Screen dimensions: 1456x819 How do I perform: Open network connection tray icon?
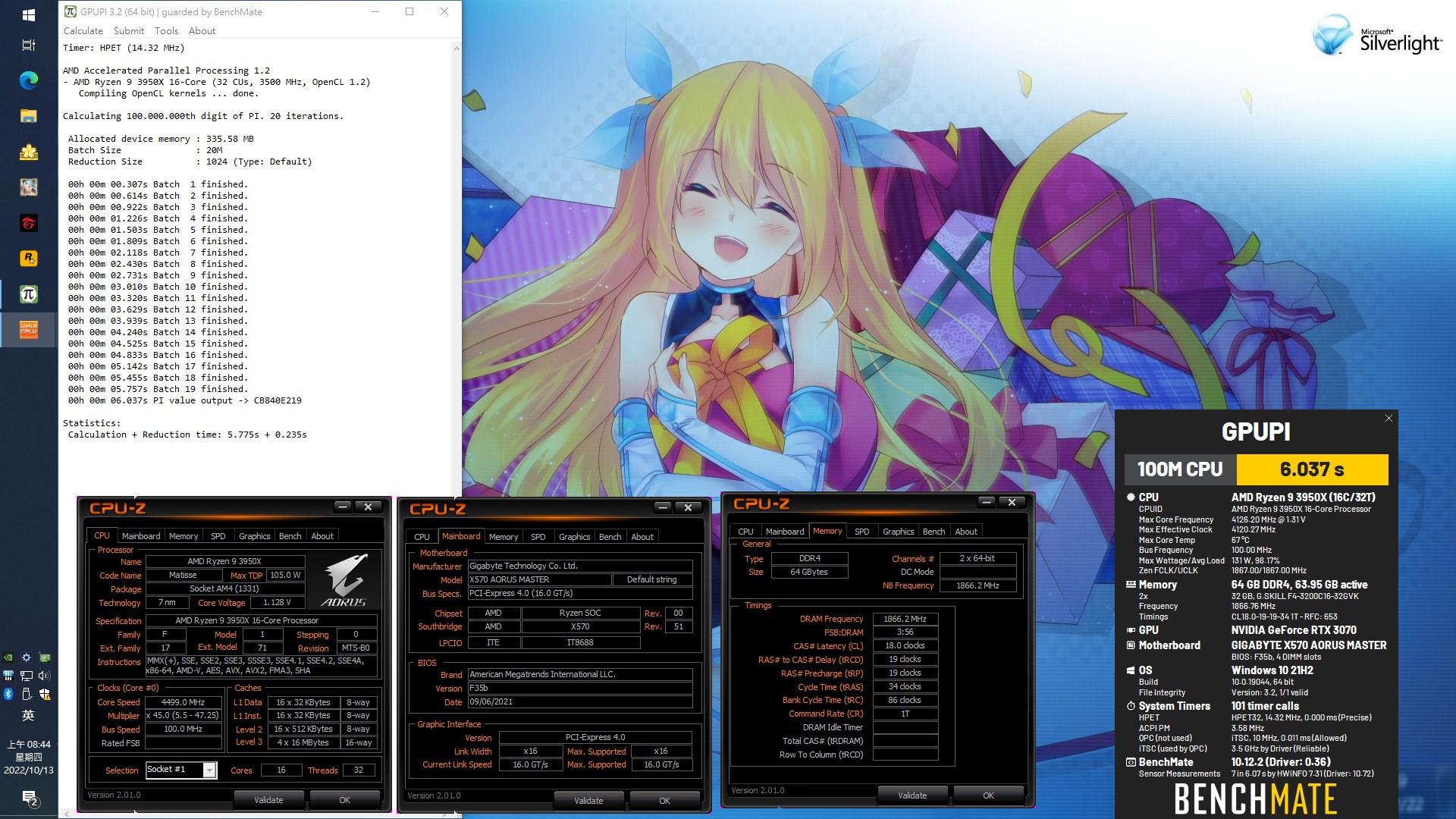pos(27,675)
